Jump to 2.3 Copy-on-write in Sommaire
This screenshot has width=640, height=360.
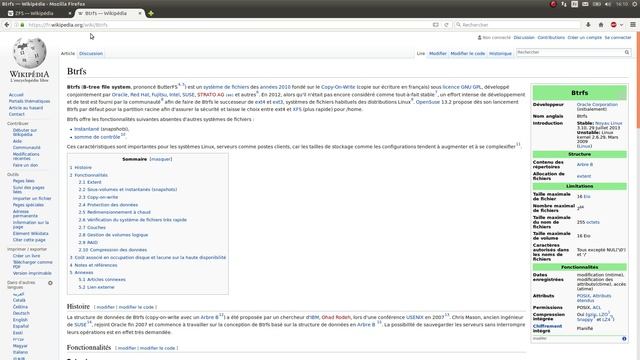pos(98,197)
